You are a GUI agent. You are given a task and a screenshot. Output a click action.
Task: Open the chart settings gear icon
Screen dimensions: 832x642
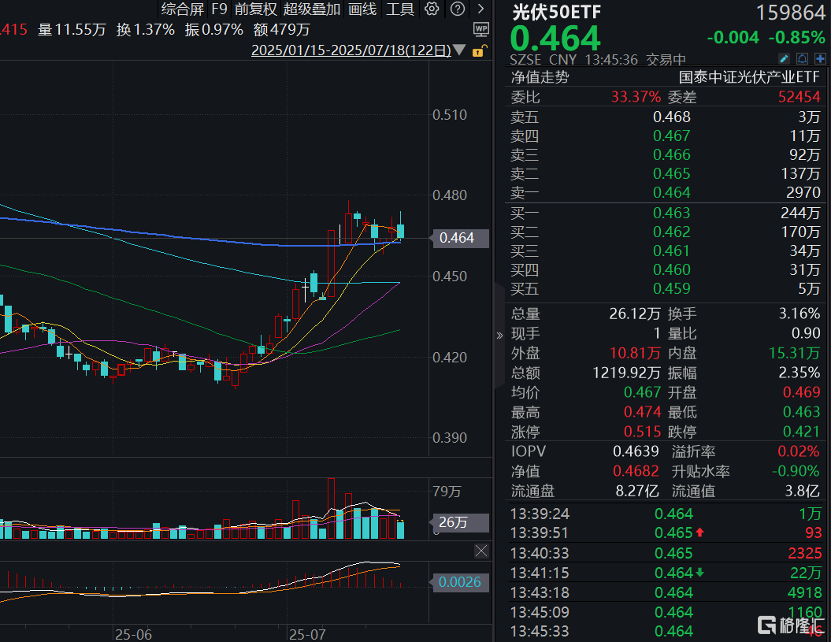tap(432, 9)
